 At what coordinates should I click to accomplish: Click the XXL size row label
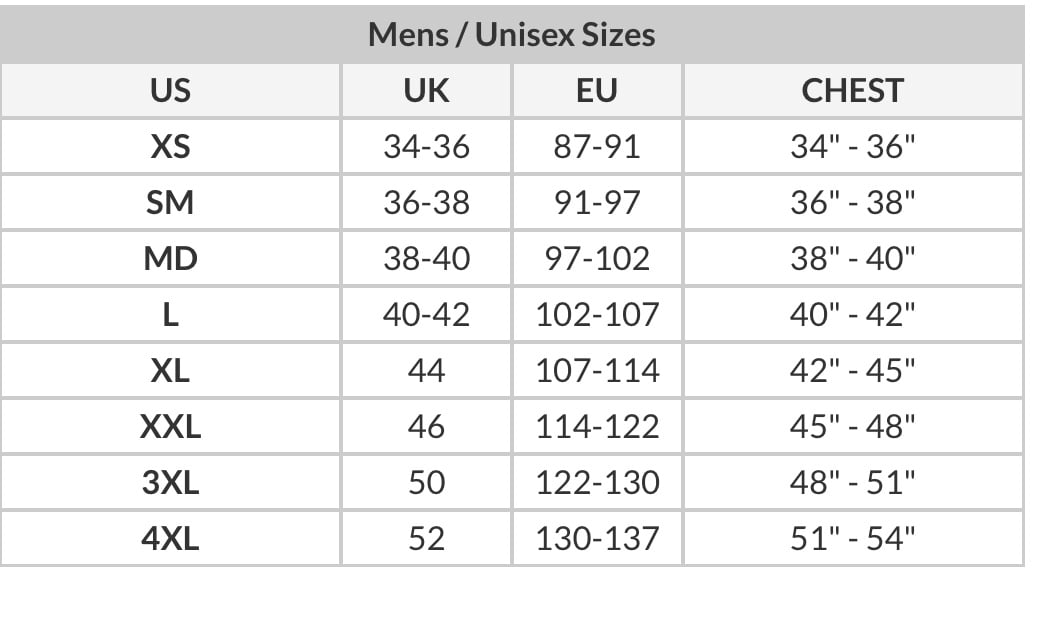(170, 427)
